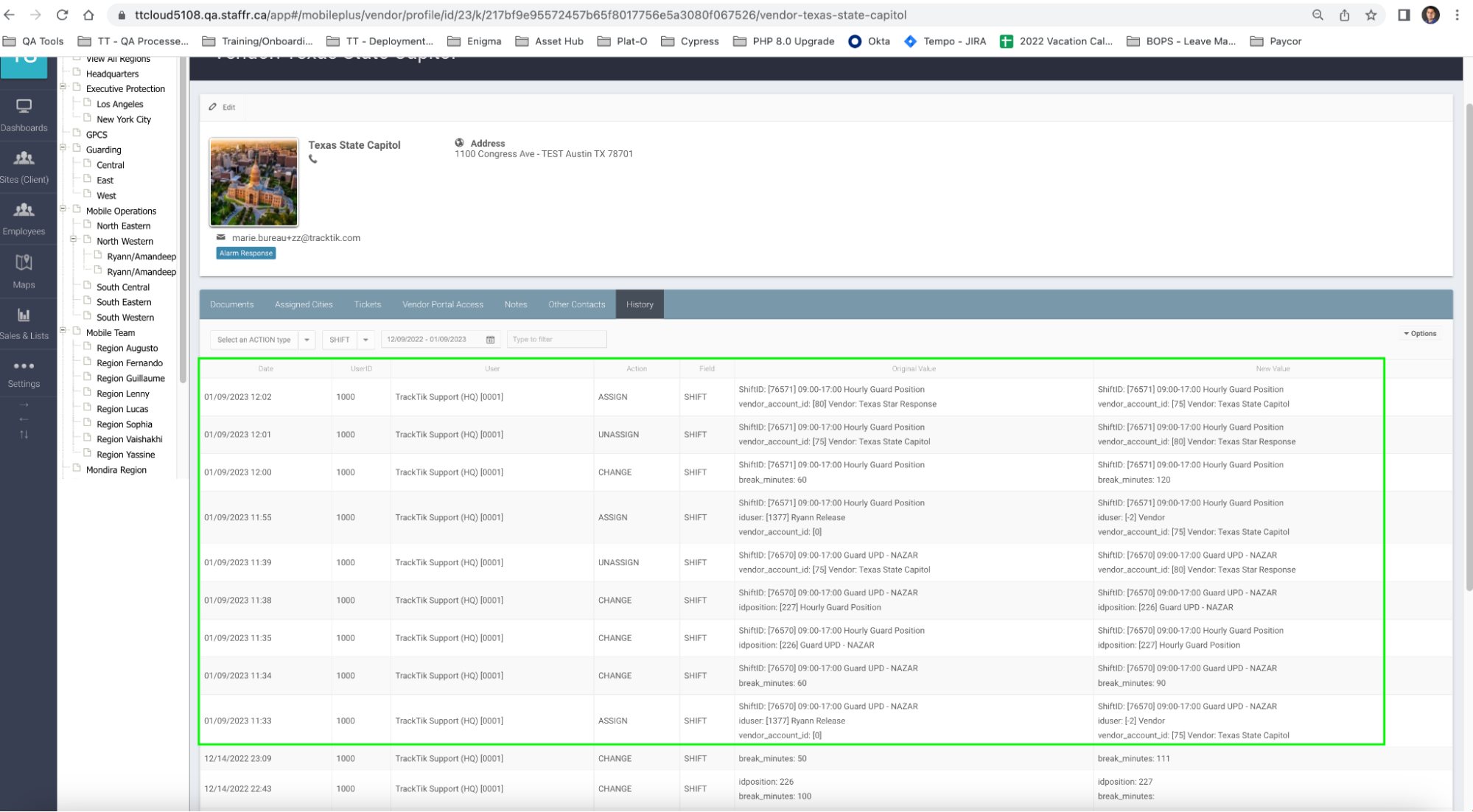
Task: Go to browser home page
Action: tap(88, 15)
